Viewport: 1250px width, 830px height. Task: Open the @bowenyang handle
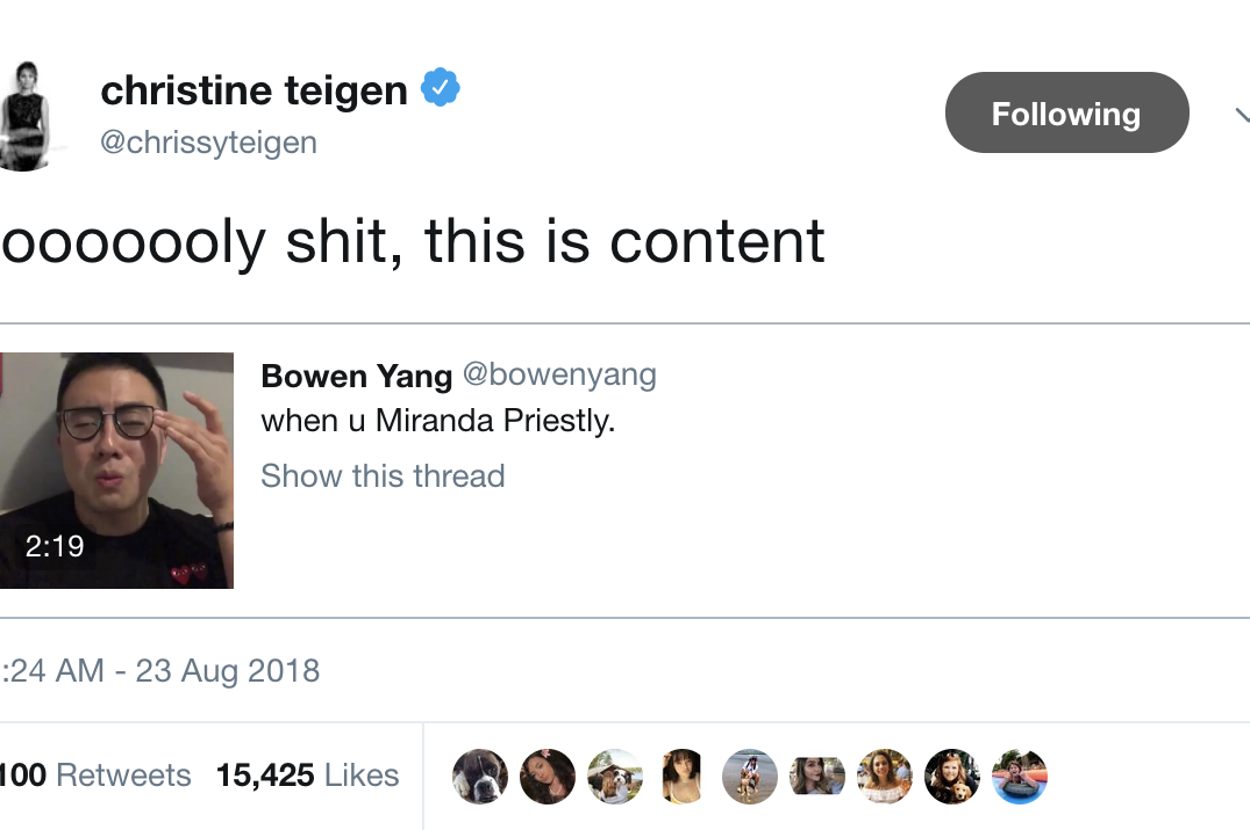(x=559, y=375)
